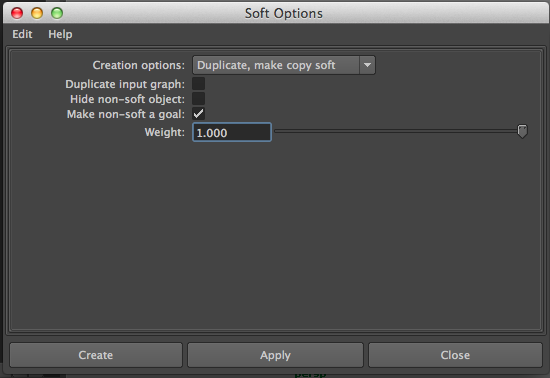Click the Create button
This screenshot has width=550, height=378.
pyautogui.click(x=96, y=355)
